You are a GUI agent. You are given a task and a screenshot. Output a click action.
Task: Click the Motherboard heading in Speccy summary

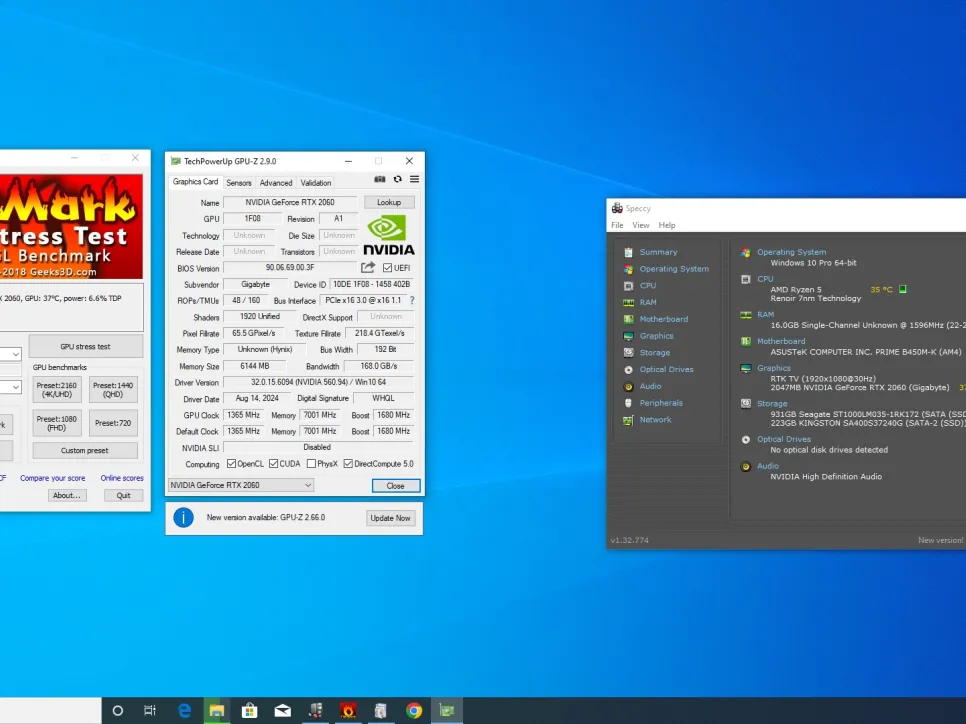781,341
